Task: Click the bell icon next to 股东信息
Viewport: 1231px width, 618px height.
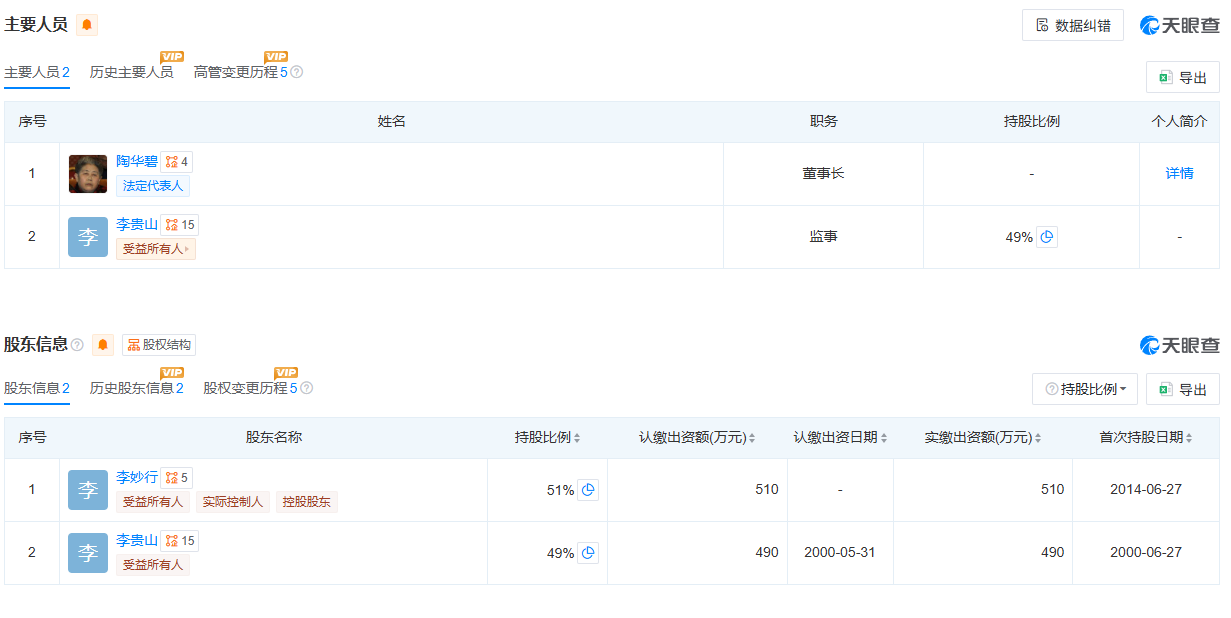Action: tap(103, 345)
